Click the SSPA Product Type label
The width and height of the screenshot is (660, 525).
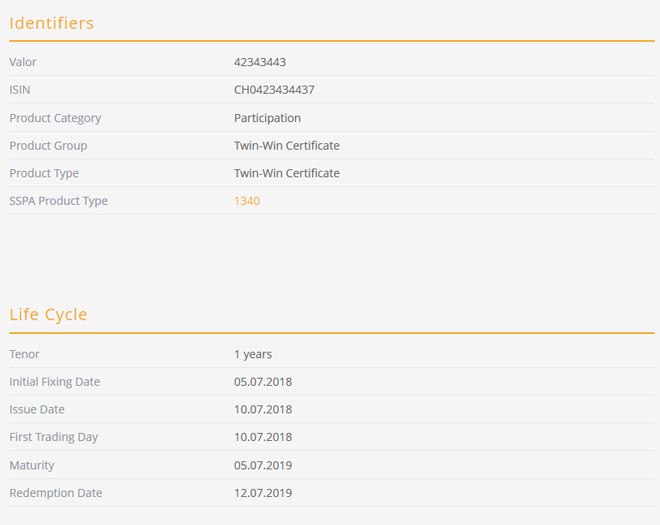tap(58, 201)
